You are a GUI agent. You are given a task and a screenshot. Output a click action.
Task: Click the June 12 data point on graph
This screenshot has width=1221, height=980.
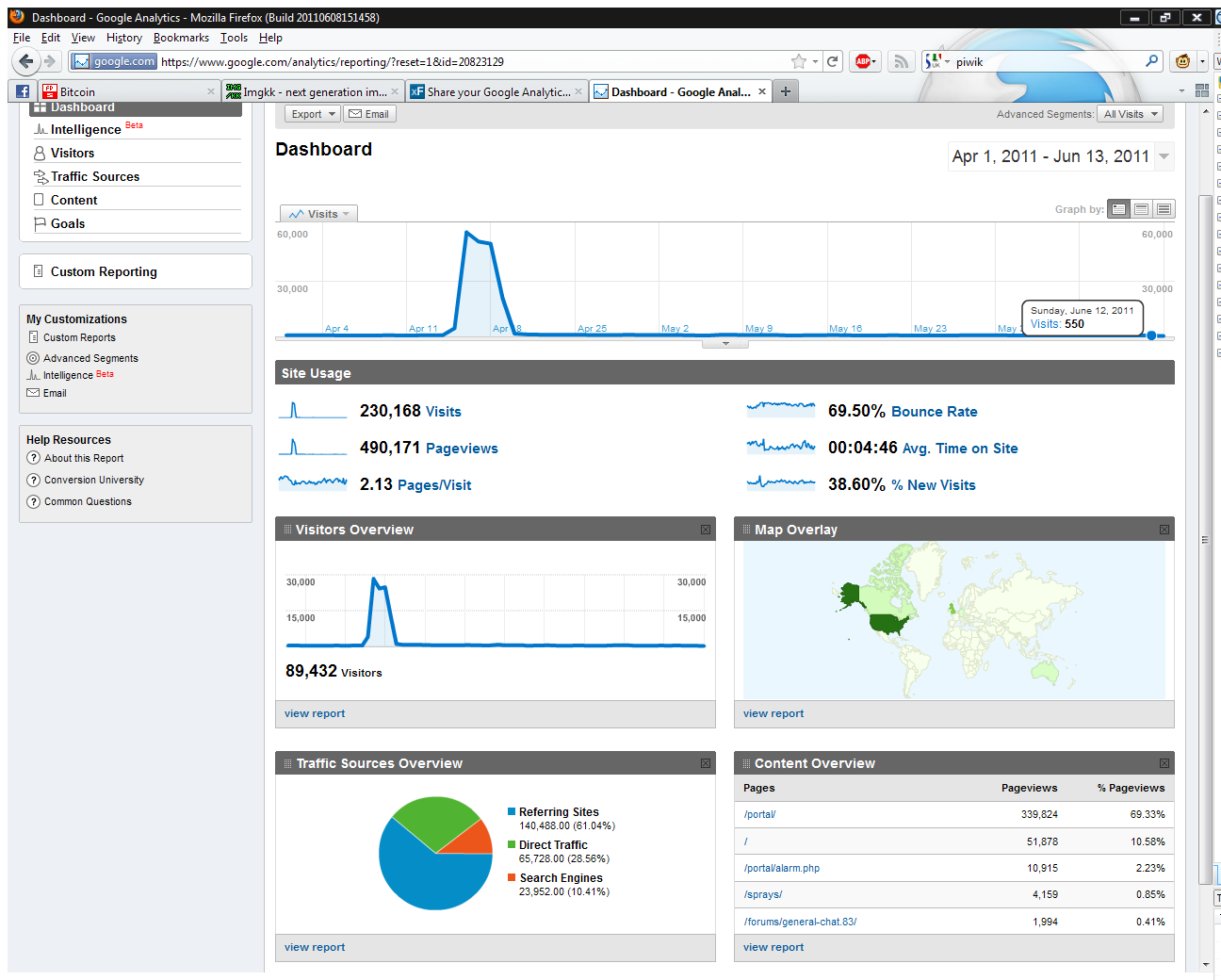pos(1151,335)
